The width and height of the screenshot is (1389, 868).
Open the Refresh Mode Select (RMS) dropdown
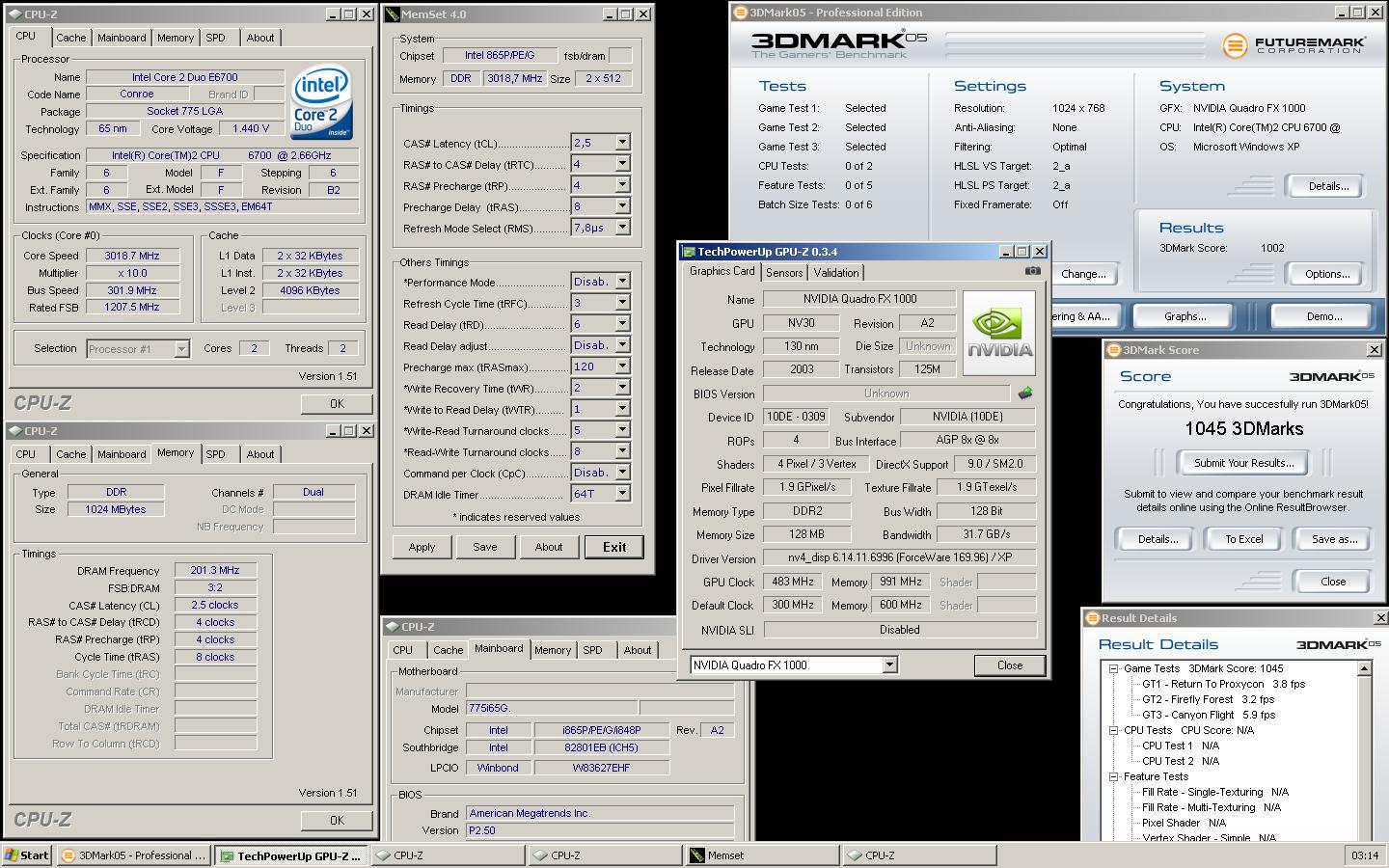622,228
